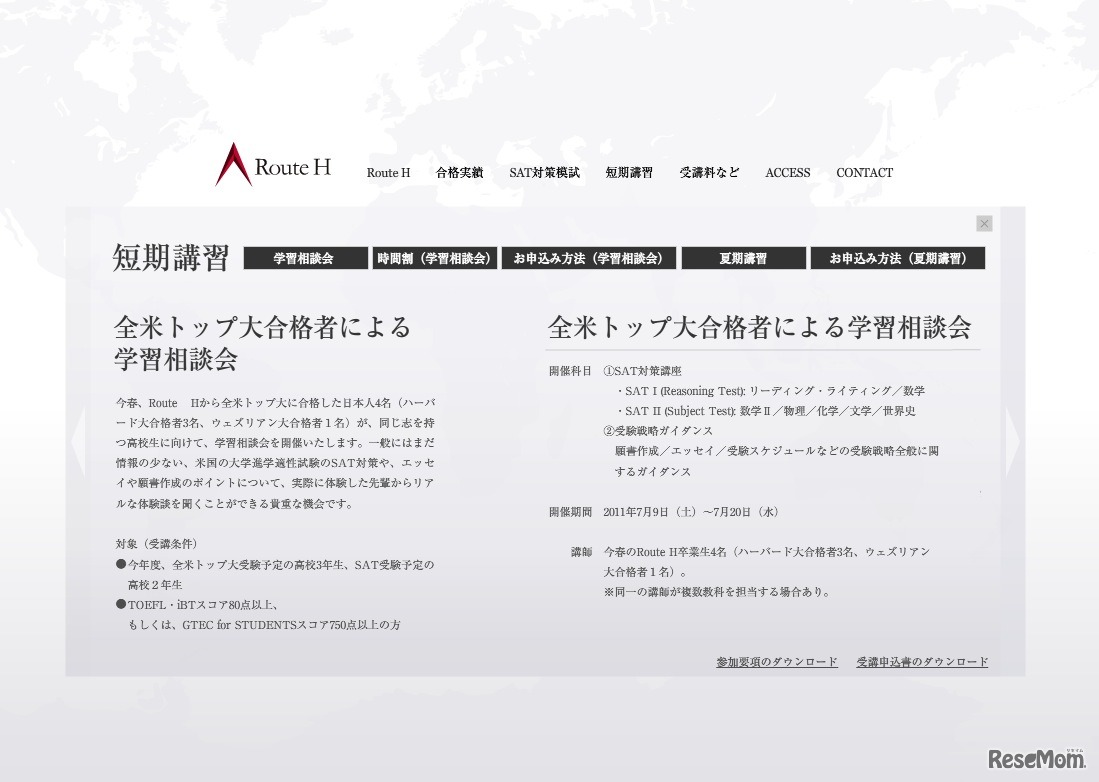Click the 受講申込書のダウンロード link

point(921,661)
